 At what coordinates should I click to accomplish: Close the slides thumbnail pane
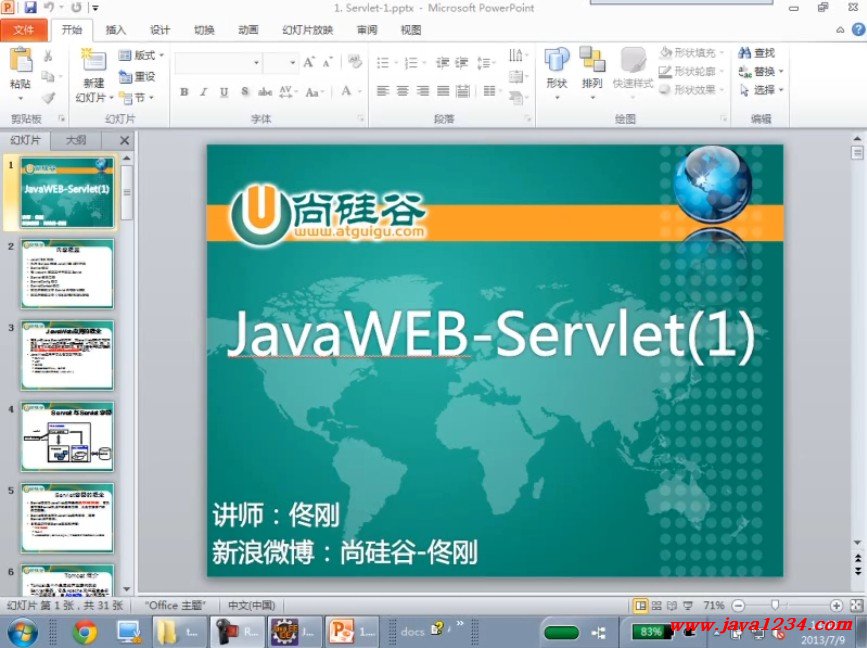tap(124, 140)
